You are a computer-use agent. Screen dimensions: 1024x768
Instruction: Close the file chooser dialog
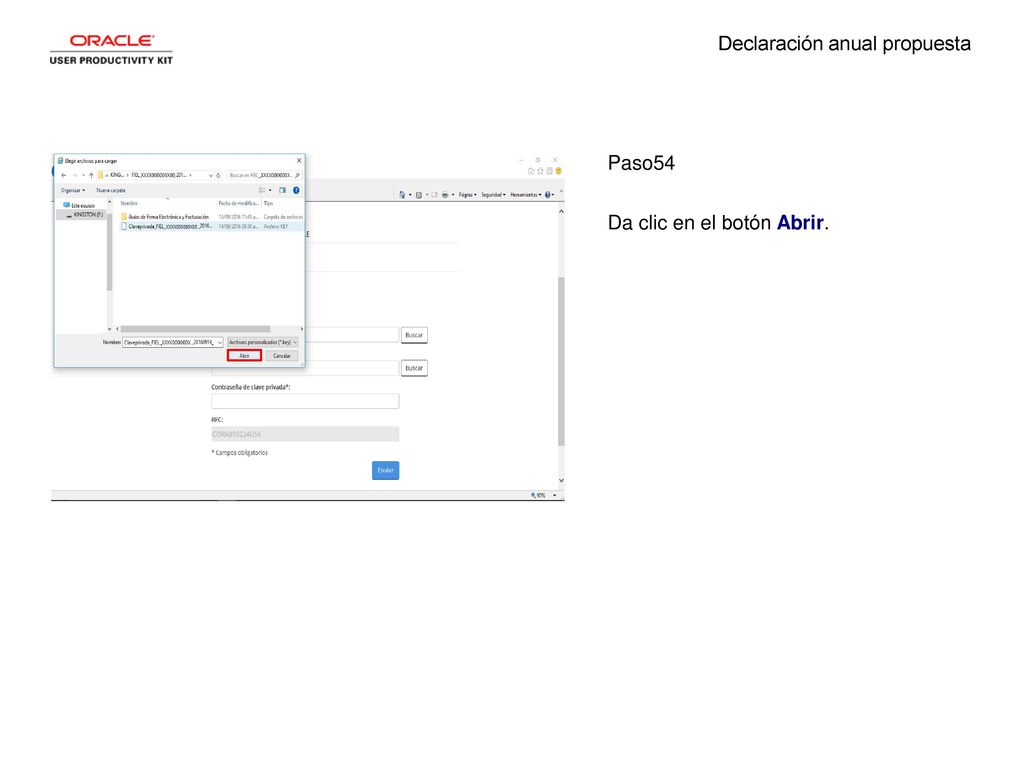coord(299,161)
